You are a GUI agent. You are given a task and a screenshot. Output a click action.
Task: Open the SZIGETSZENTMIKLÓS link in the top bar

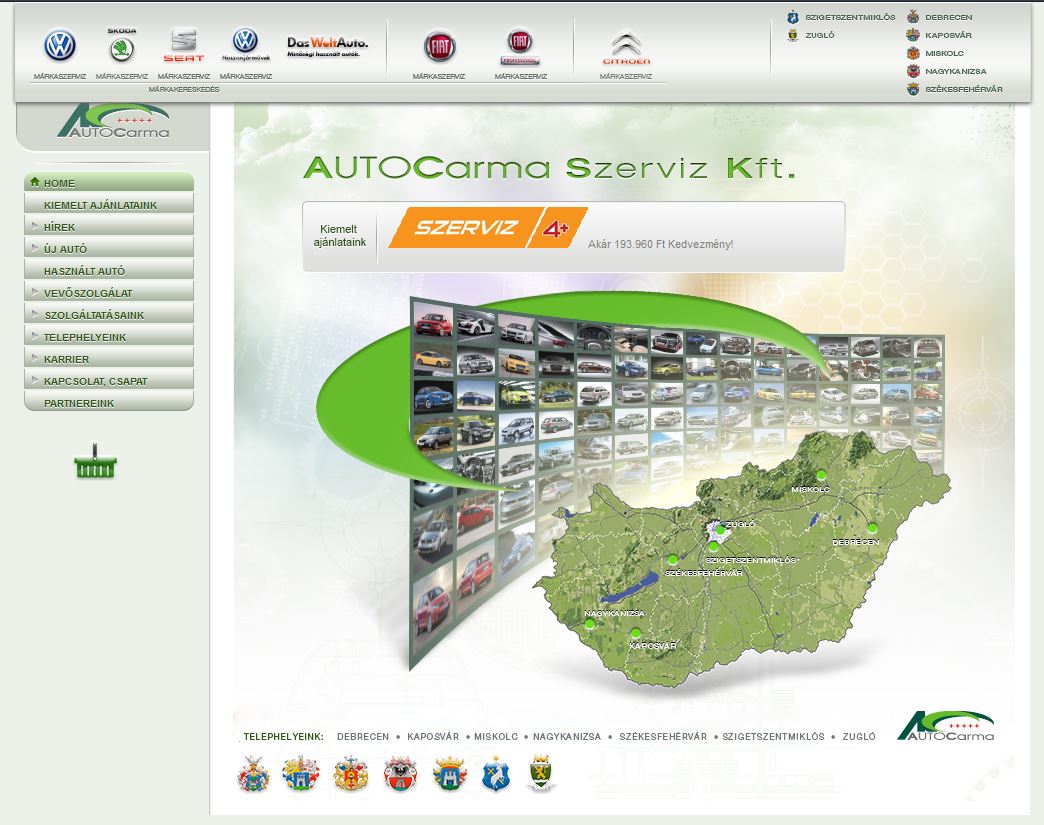coord(850,17)
